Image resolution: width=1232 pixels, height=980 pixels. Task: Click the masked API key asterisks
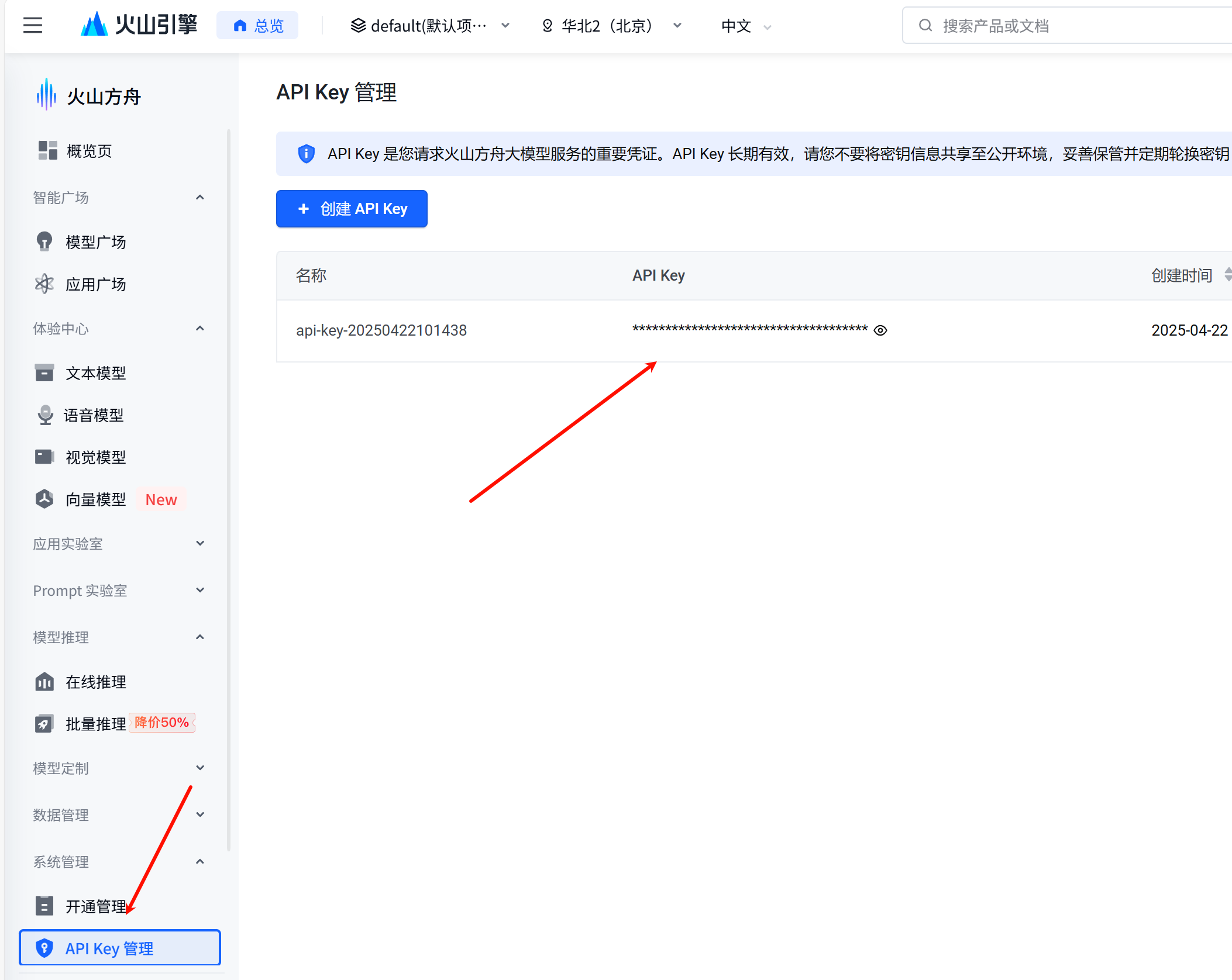click(750, 329)
